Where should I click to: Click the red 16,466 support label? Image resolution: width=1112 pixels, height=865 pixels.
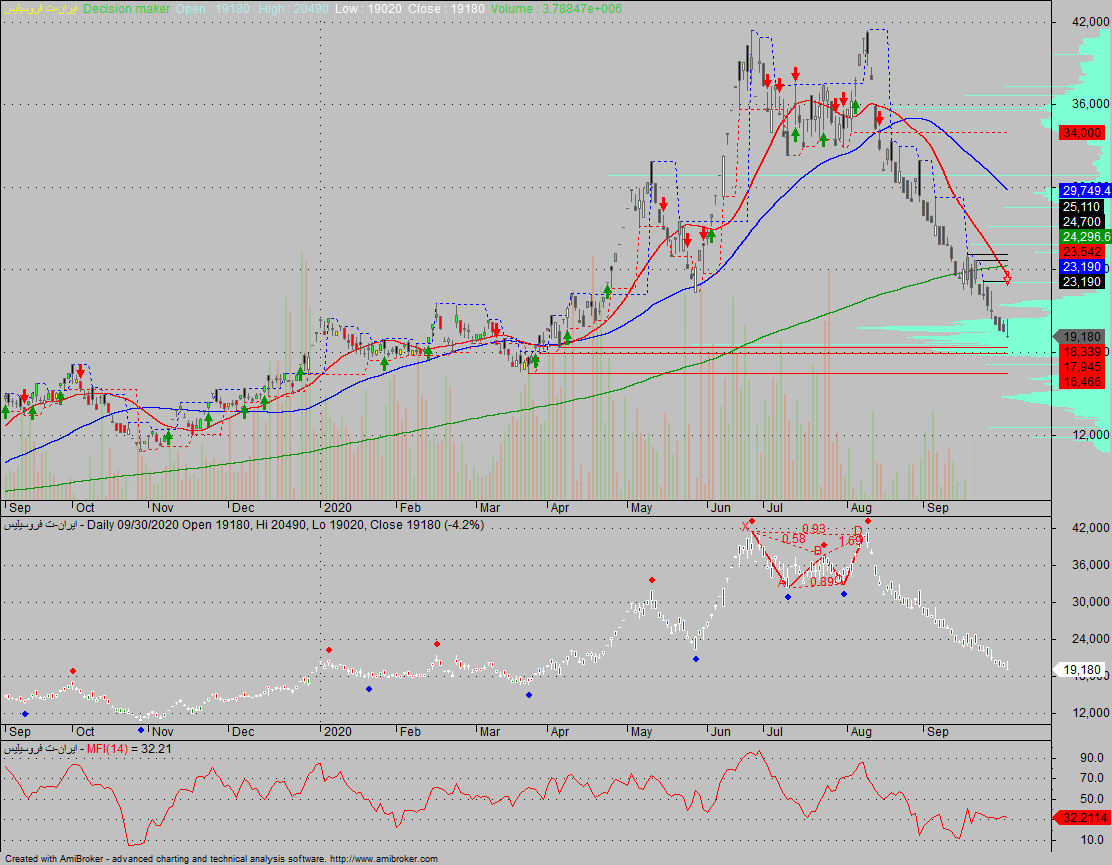[x=1082, y=382]
